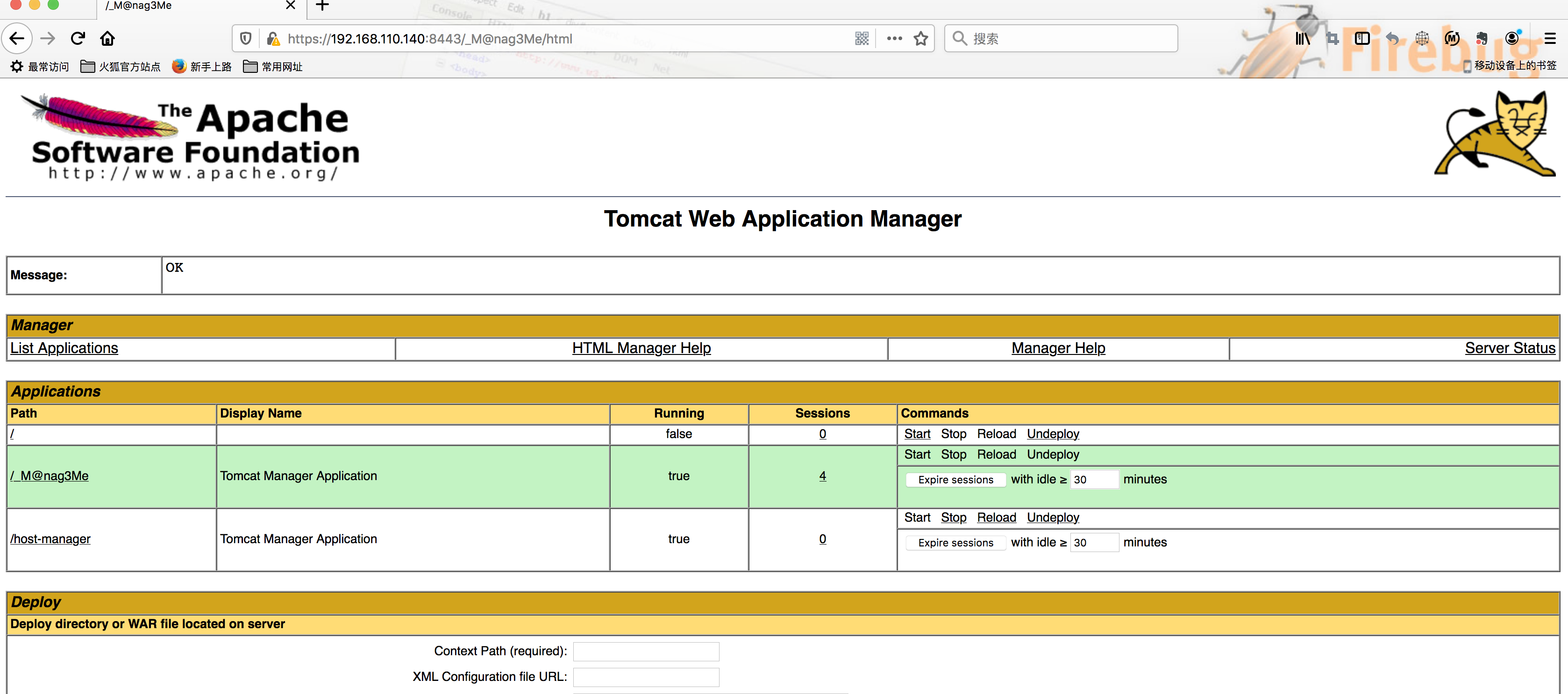This screenshot has height=694, width=1568.
Task: Edit idle minutes field for /host-manager
Action: click(x=1094, y=543)
